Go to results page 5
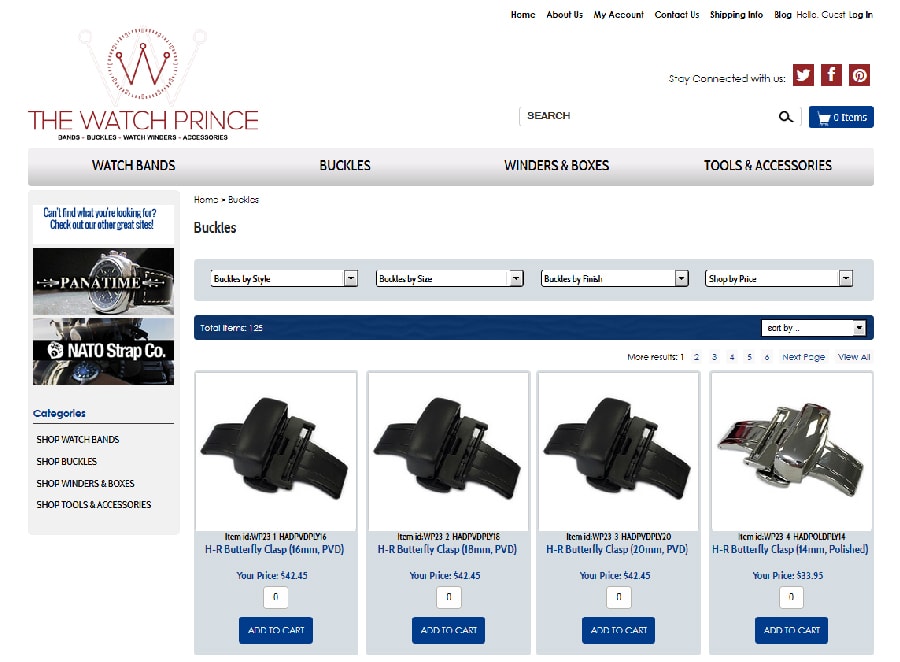 click(x=749, y=357)
